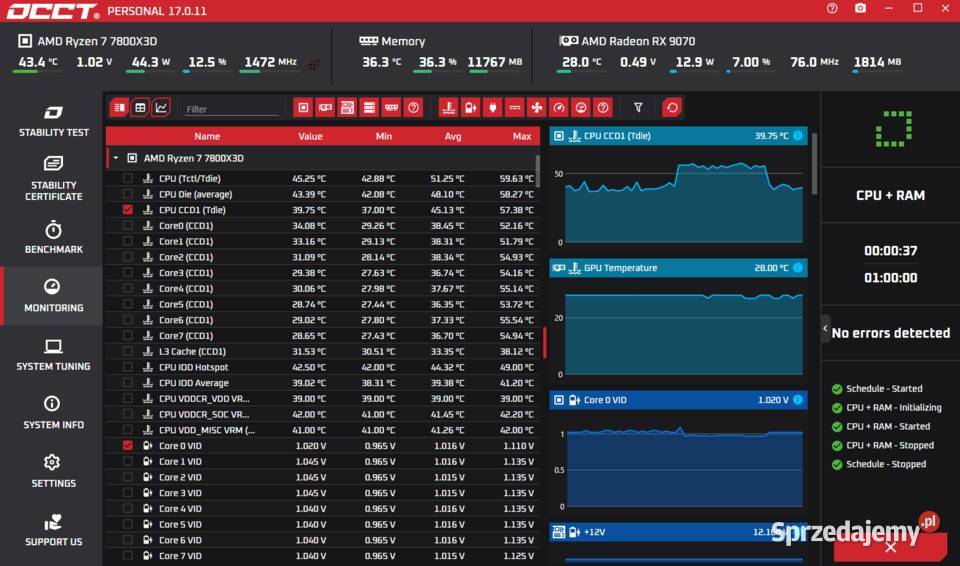Collapse the right test panel arrow
This screenshot has height=566, width=960.
[825, 329]
